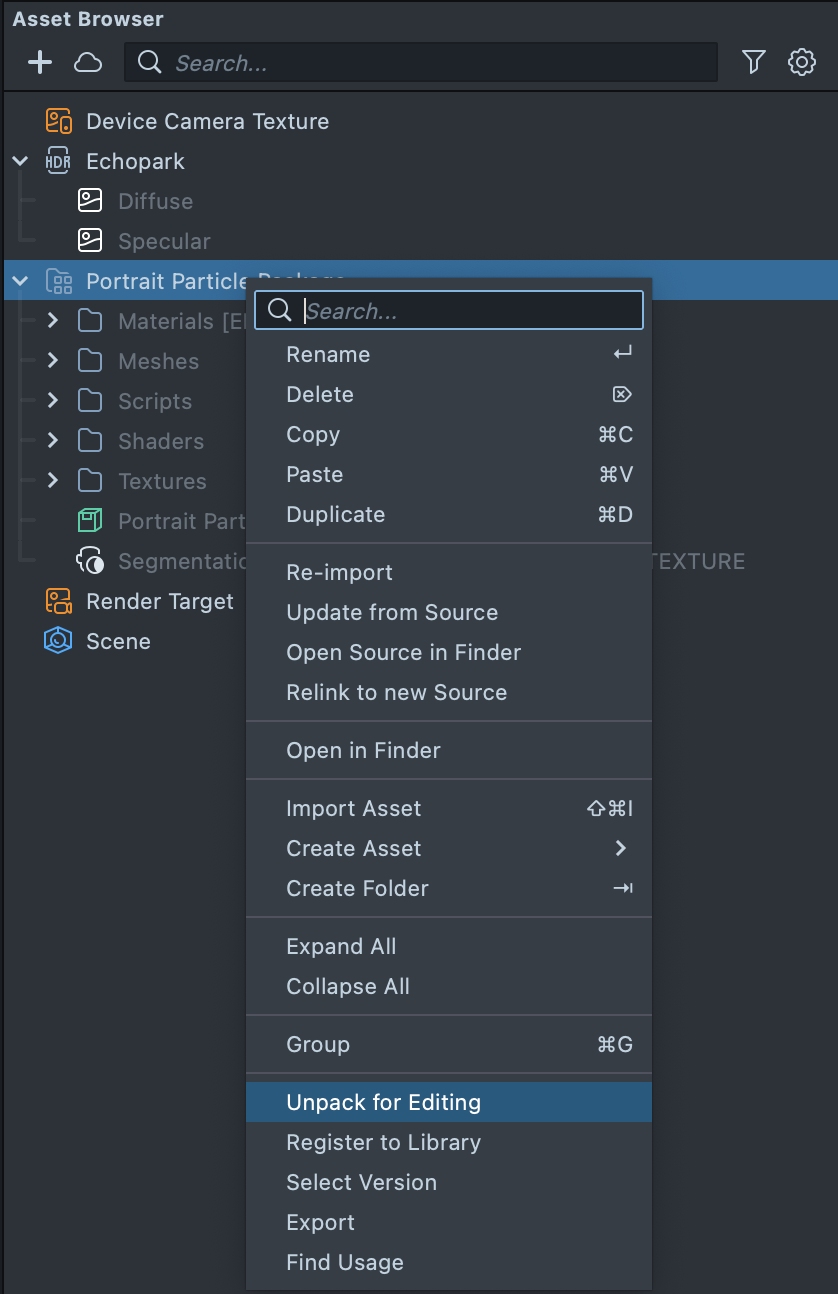838x1294 pixels.
Task: Expand the Scripts folder
Action: pyautogui.click(x=53, y=401)
